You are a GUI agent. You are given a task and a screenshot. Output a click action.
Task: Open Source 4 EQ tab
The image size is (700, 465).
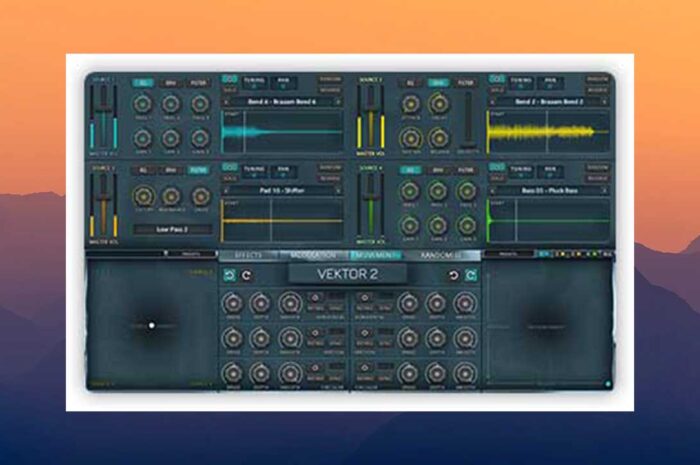click(x=411, y=170)
